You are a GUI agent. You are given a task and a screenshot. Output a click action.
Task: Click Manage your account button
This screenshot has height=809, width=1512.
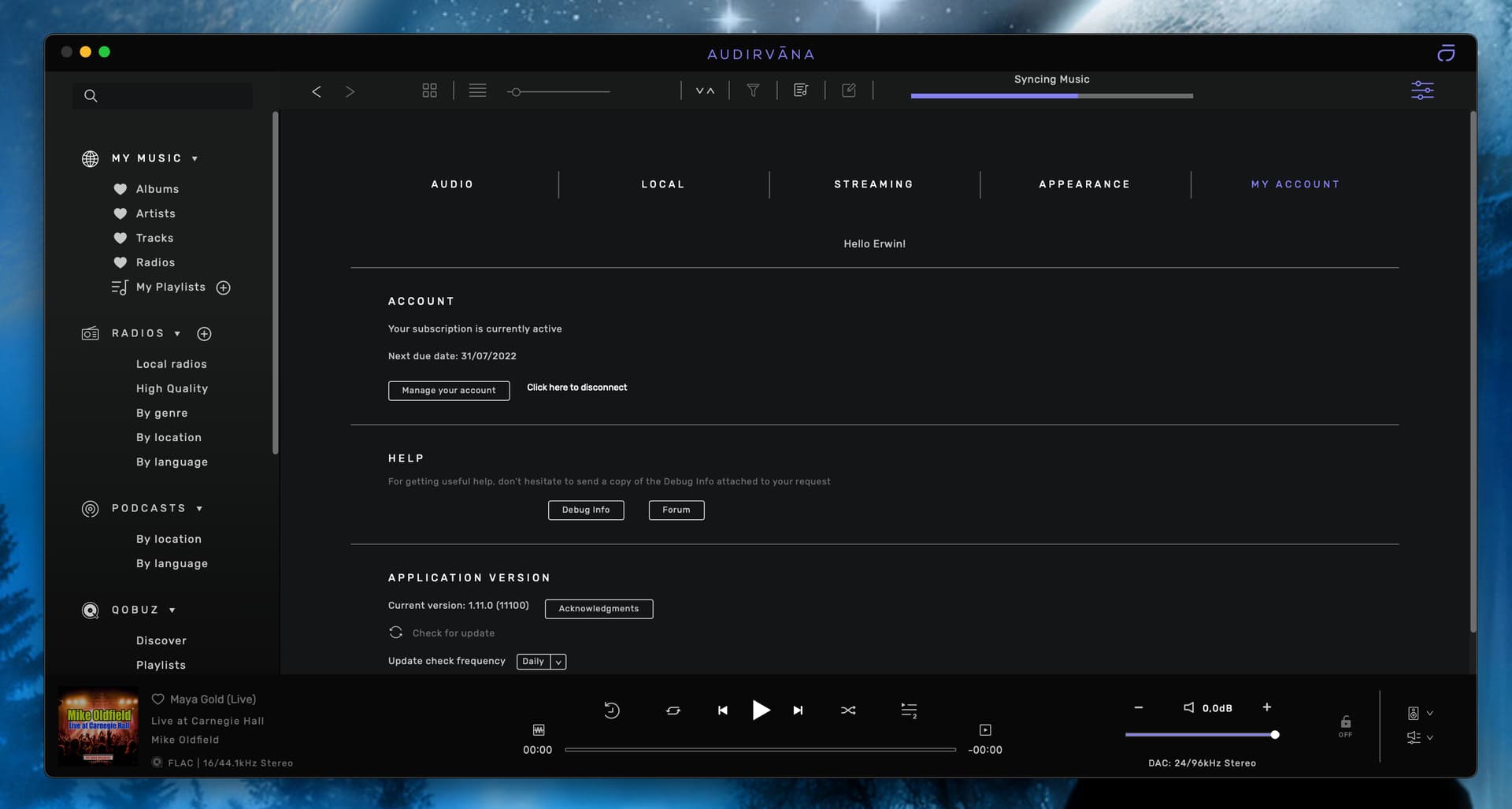click(x=449, y=391)
